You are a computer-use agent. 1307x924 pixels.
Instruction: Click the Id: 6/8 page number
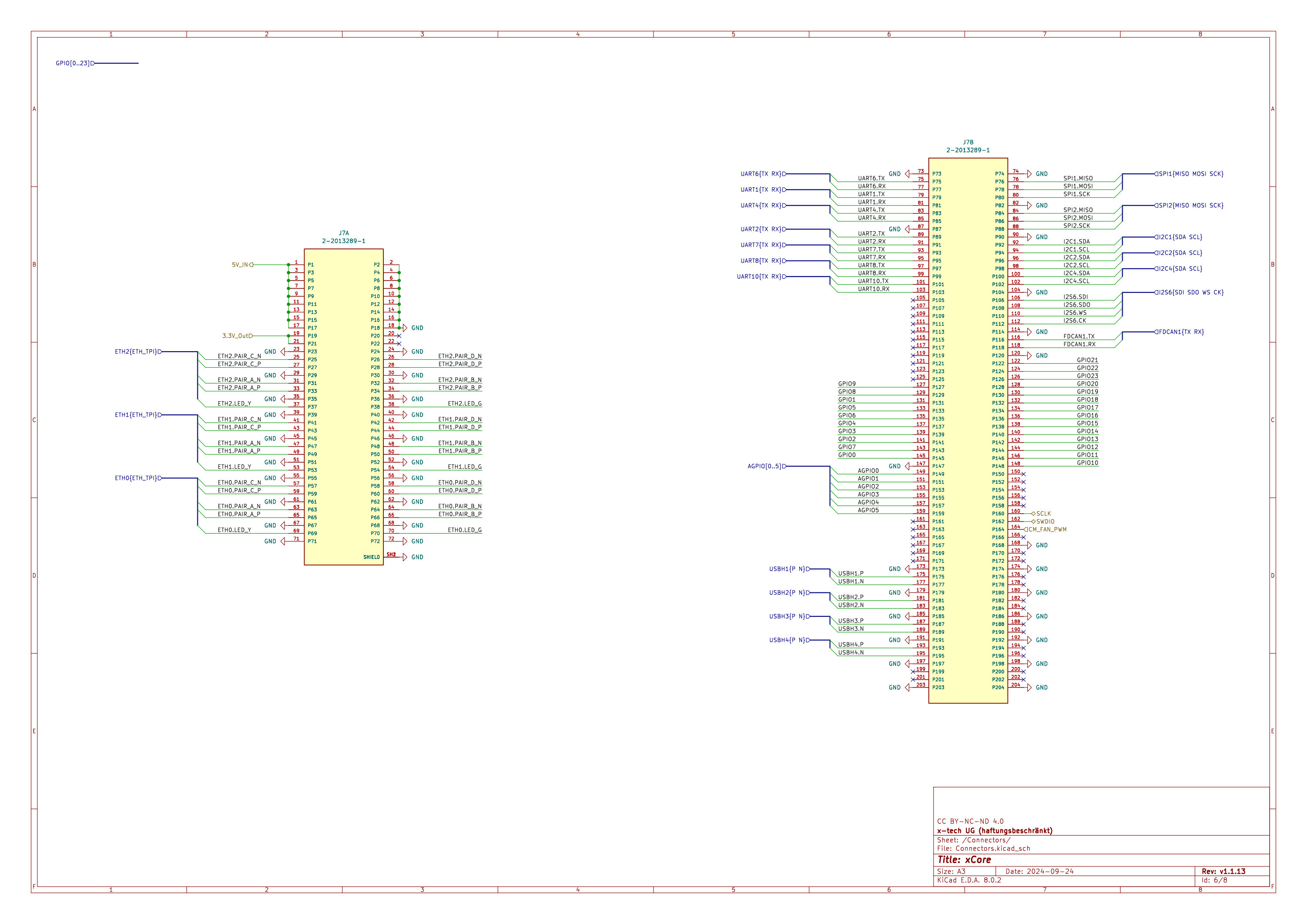[x=1215, y=880]
